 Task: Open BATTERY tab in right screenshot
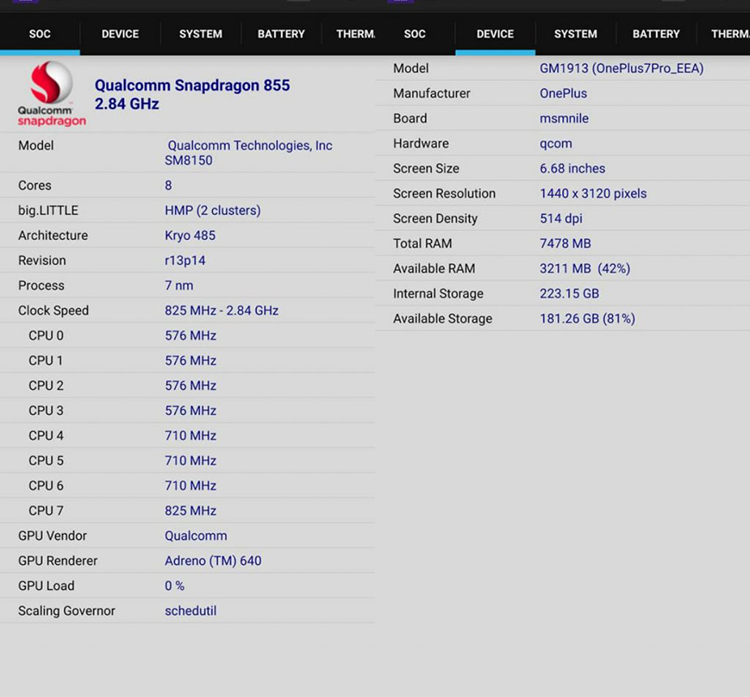(656, 34)
